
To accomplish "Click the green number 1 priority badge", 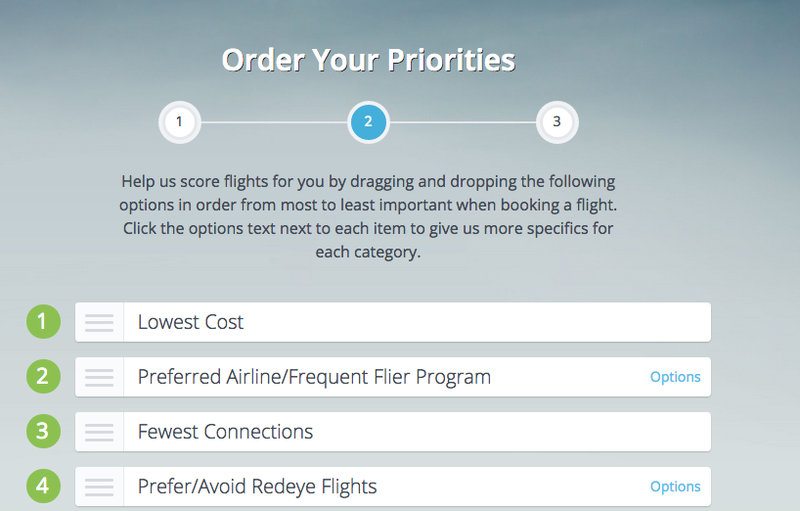I will (43, 322).
